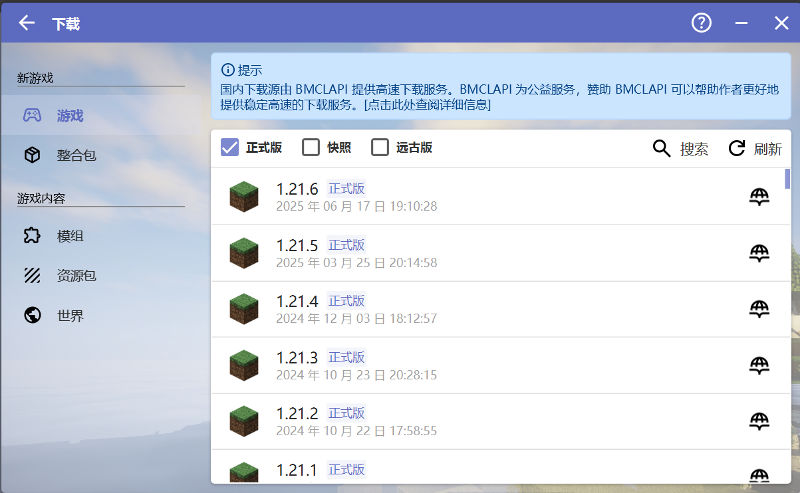800x493 pixels.
Task: Select version 1.21.5 title
Action: (x=297, y=245)
